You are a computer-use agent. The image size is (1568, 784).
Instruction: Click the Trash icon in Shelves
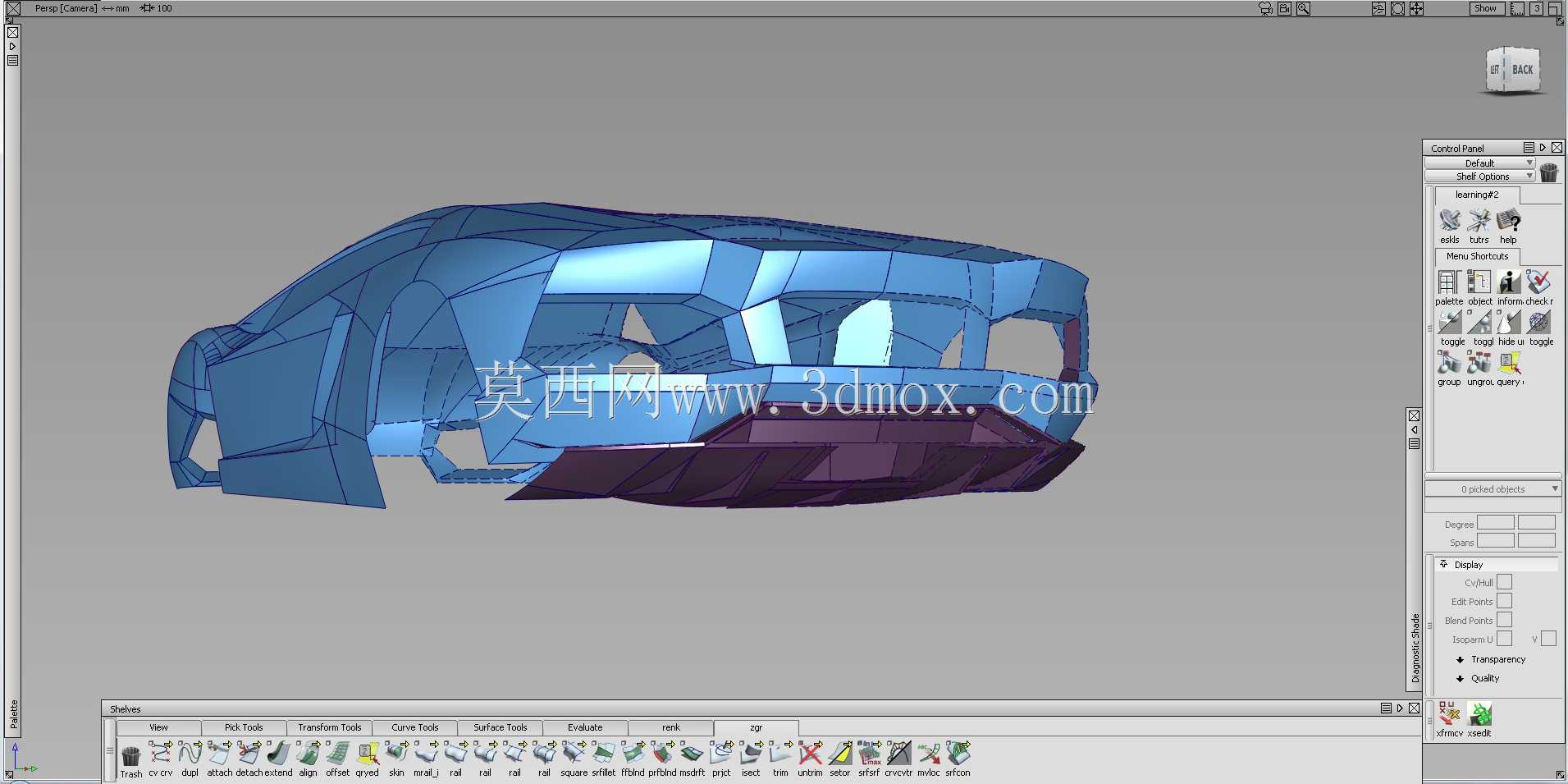[131, 754]
